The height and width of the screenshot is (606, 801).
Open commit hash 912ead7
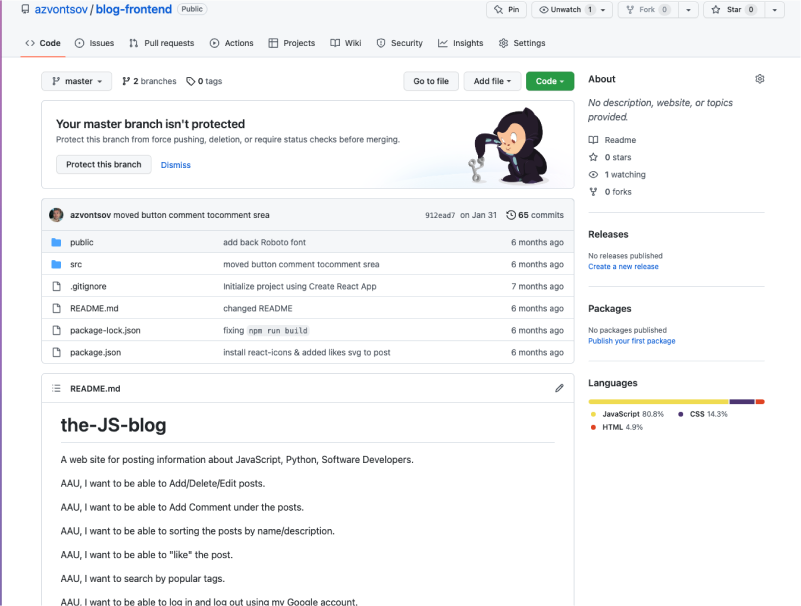440,215
